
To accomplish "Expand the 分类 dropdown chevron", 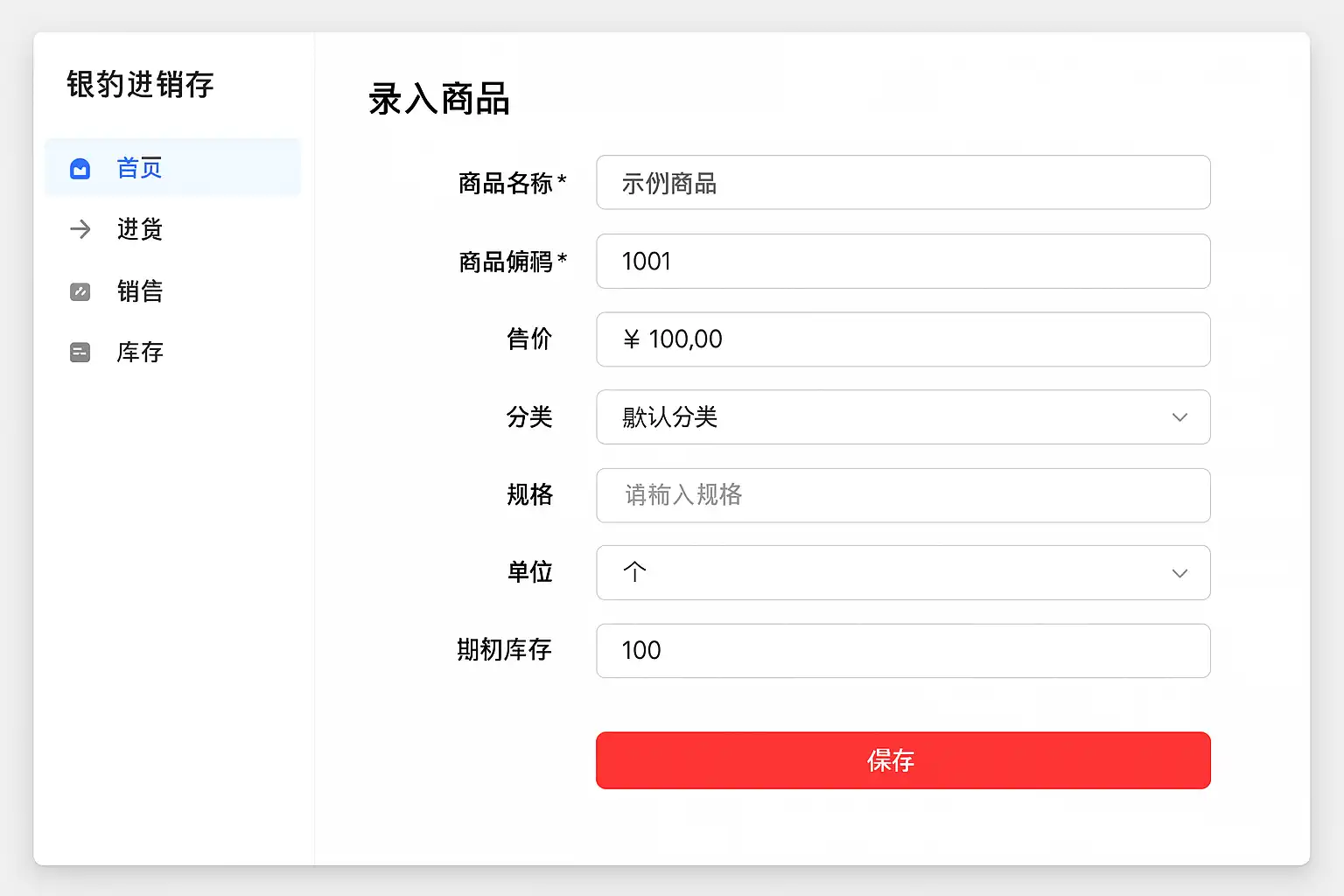I will (x=1179, y=417).
